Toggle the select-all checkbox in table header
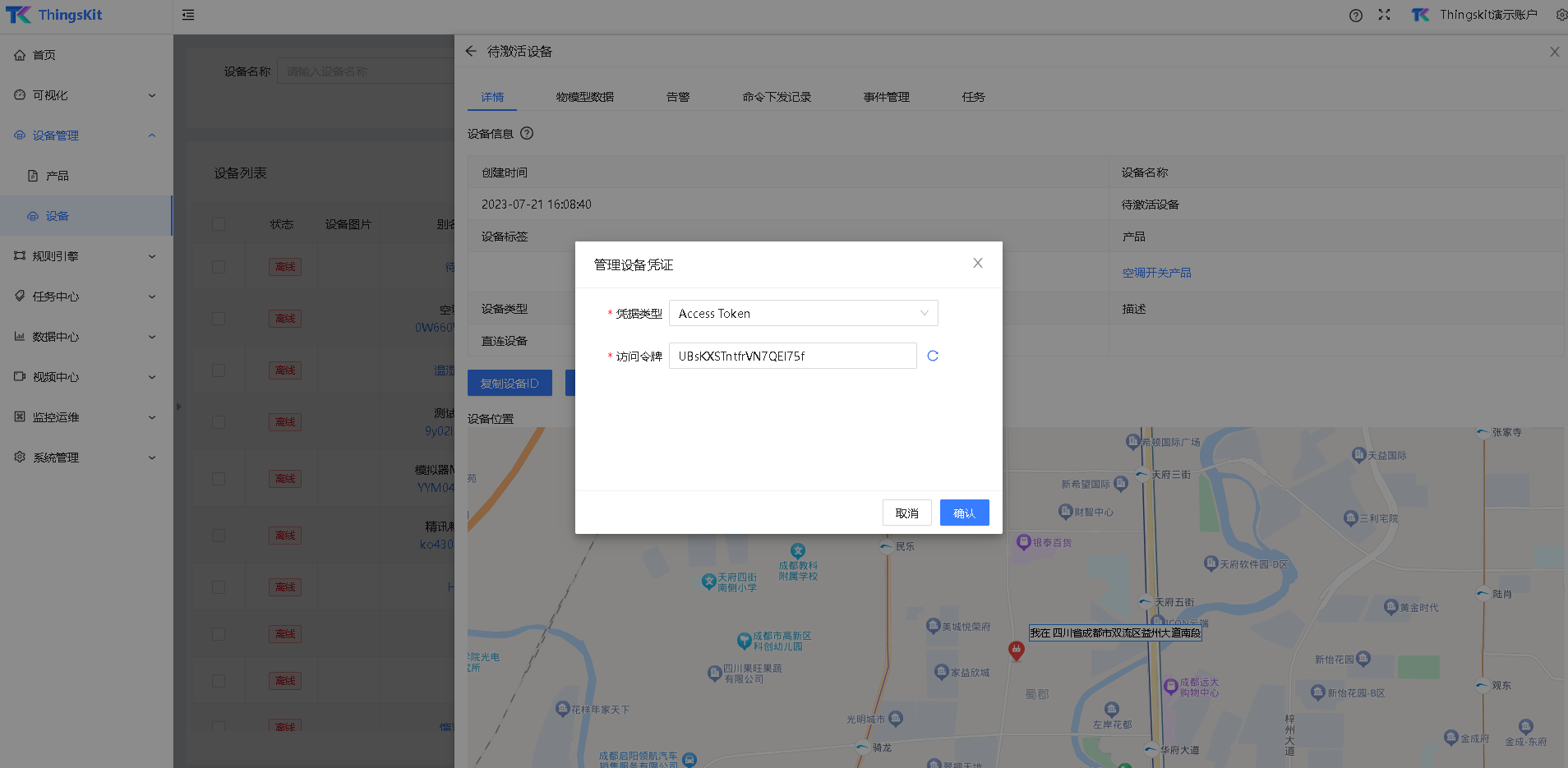Viewport: 1568px width, 768px height. click(x=219, y=224)
